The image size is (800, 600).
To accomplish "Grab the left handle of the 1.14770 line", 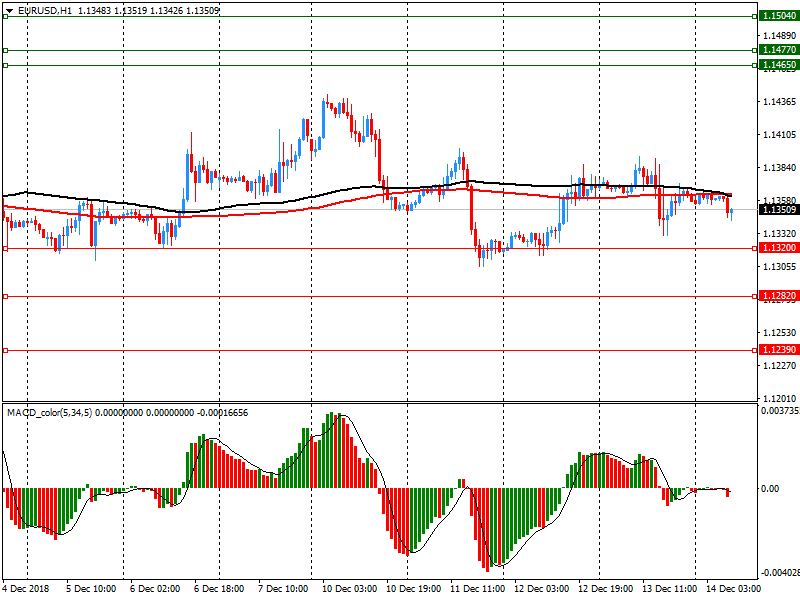I will point(5,50).
